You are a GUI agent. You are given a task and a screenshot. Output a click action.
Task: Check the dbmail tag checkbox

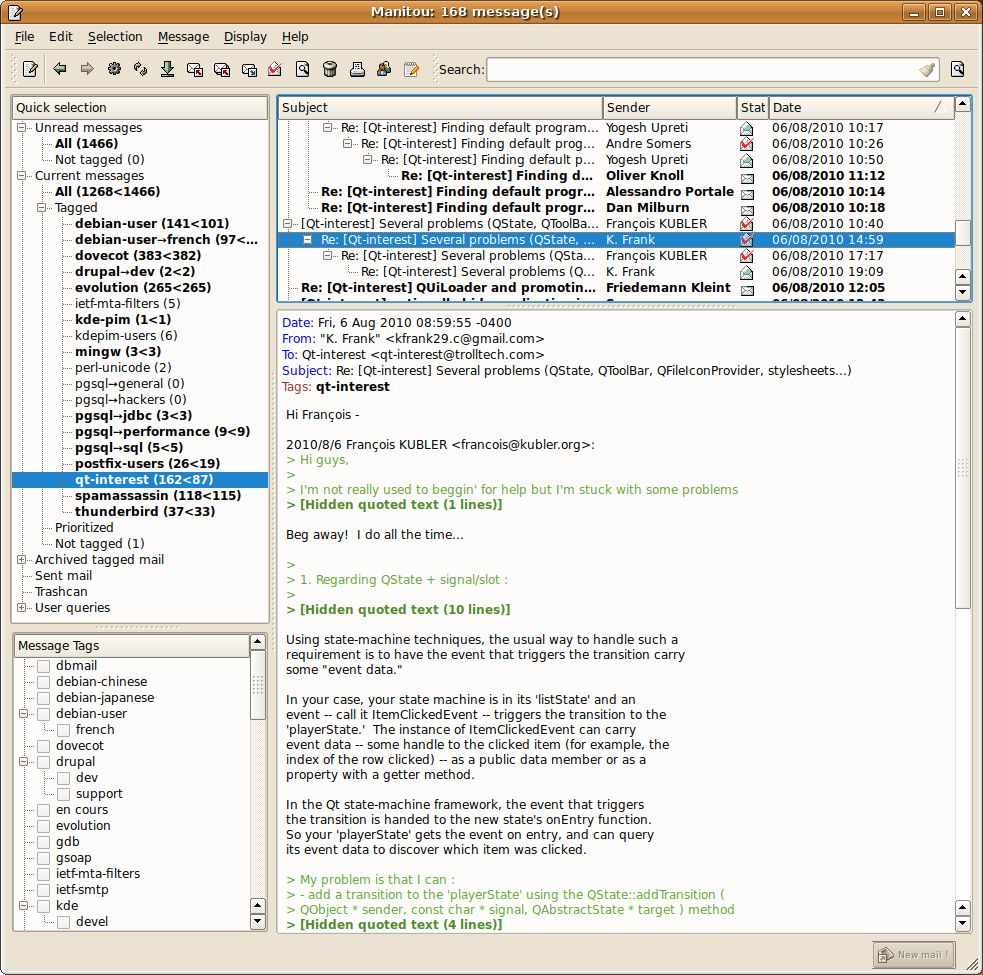point(44,666)
